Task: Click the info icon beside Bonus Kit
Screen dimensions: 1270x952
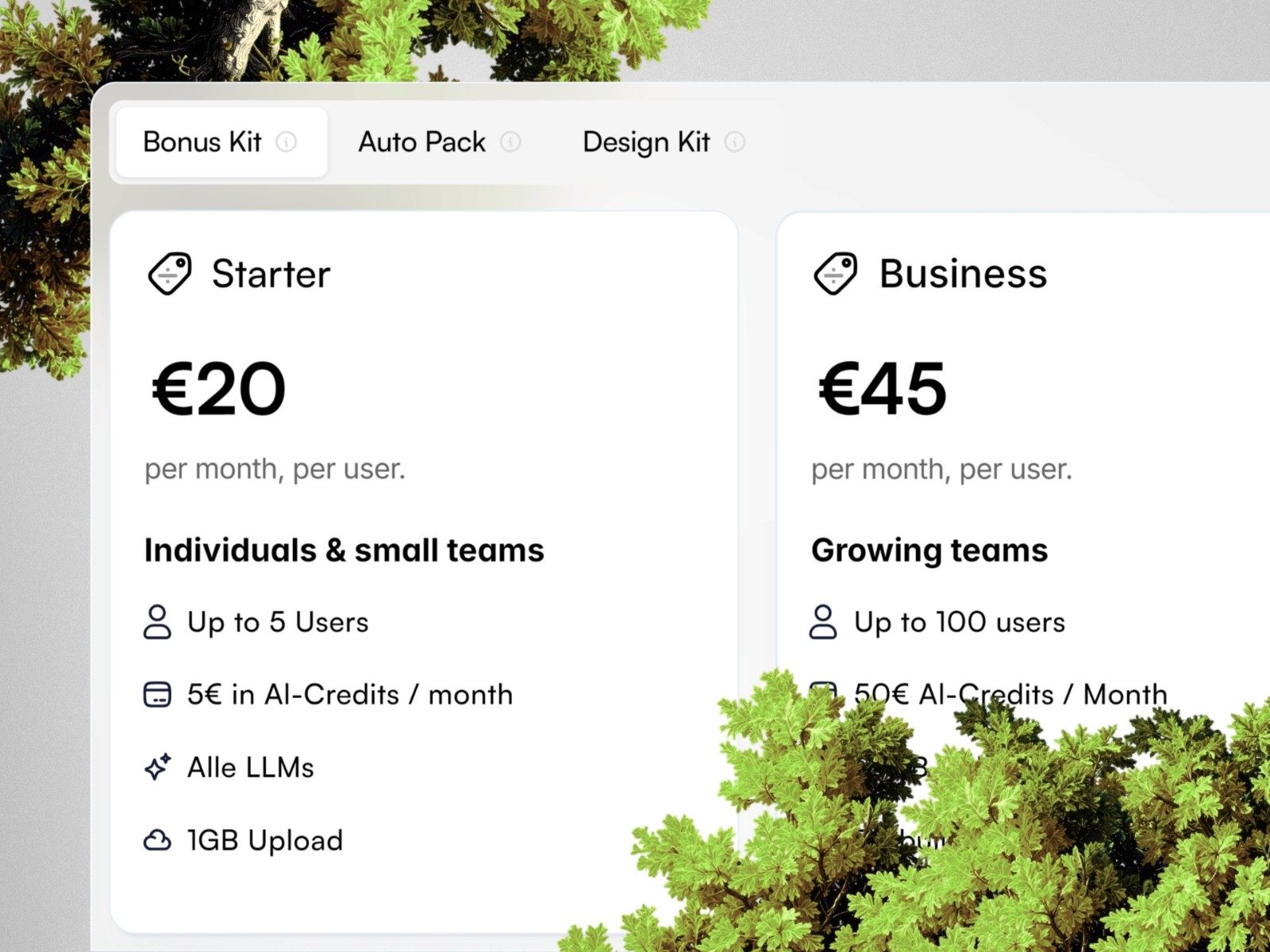Action: (x=286, y=142)
